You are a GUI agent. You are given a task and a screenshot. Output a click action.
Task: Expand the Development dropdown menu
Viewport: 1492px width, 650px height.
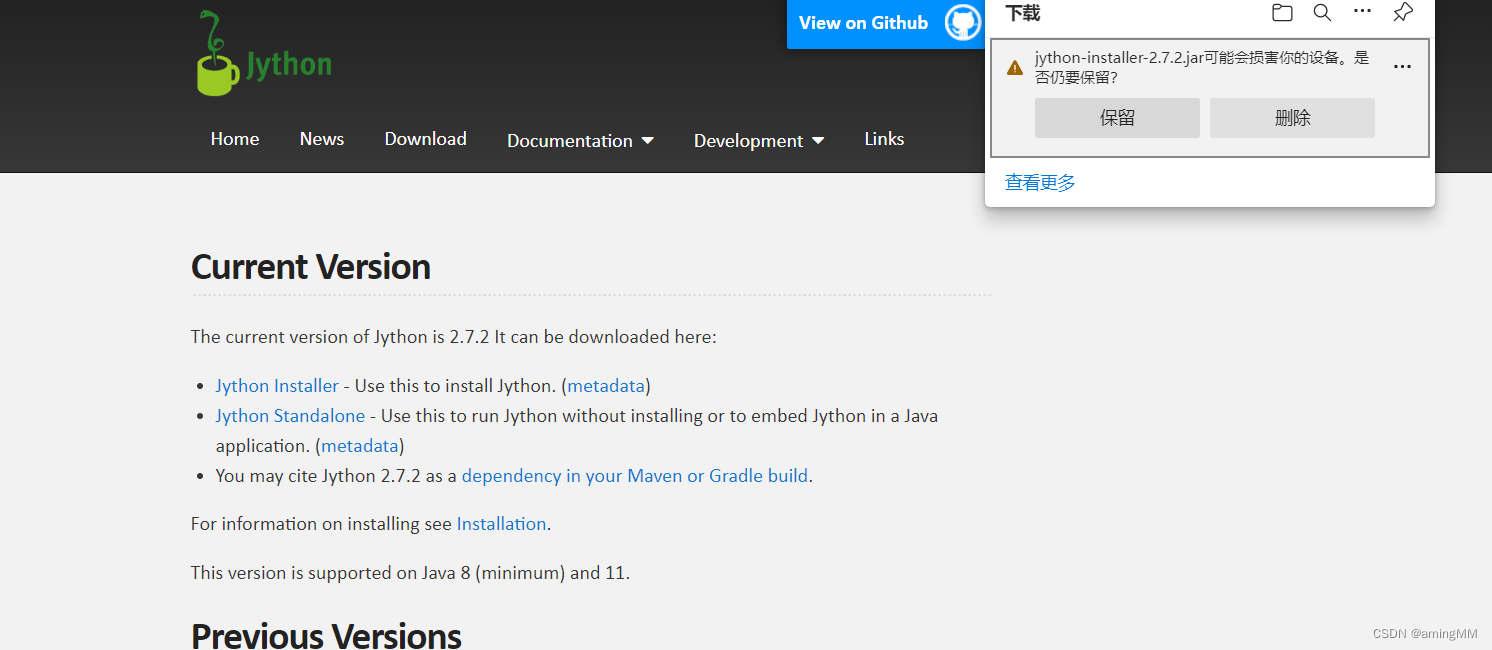(x=759, y=141)
